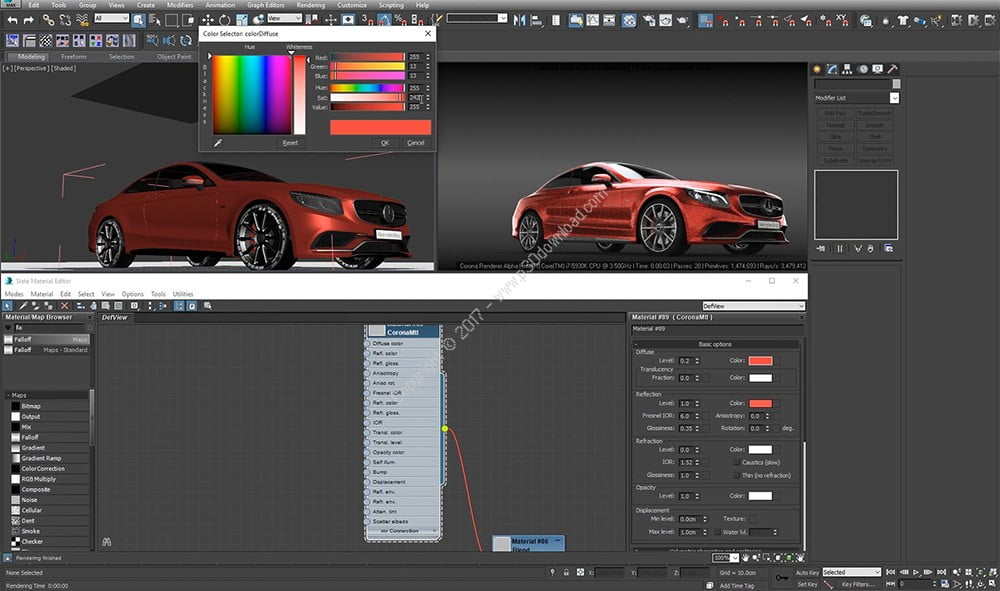Switch to the Freeform ribbon tab

(74, 57)
